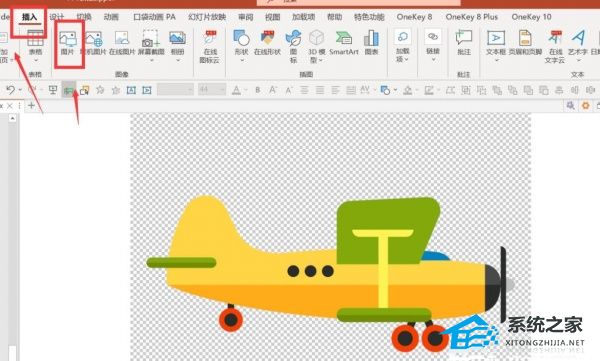This screenshot has height=361, width=600.
Task: Click the 在线形状 online shapes icon
Action: [267, 43]
